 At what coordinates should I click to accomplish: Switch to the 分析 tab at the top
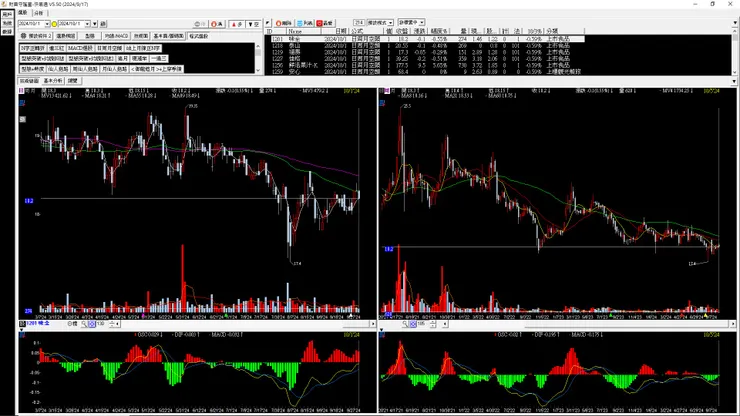pyautogui.click(x=39, y=13)
